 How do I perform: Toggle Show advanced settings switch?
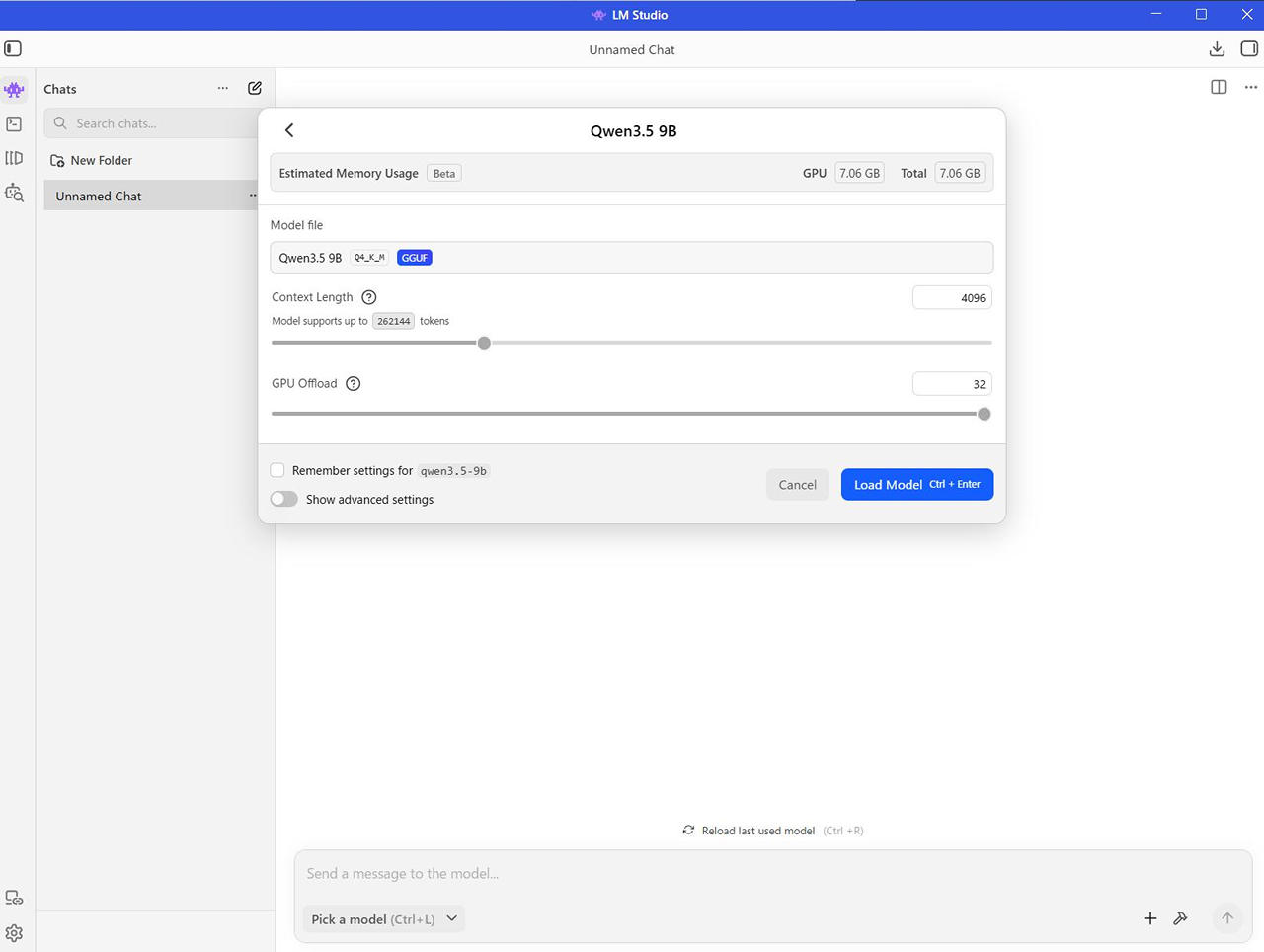pos(284,500)
